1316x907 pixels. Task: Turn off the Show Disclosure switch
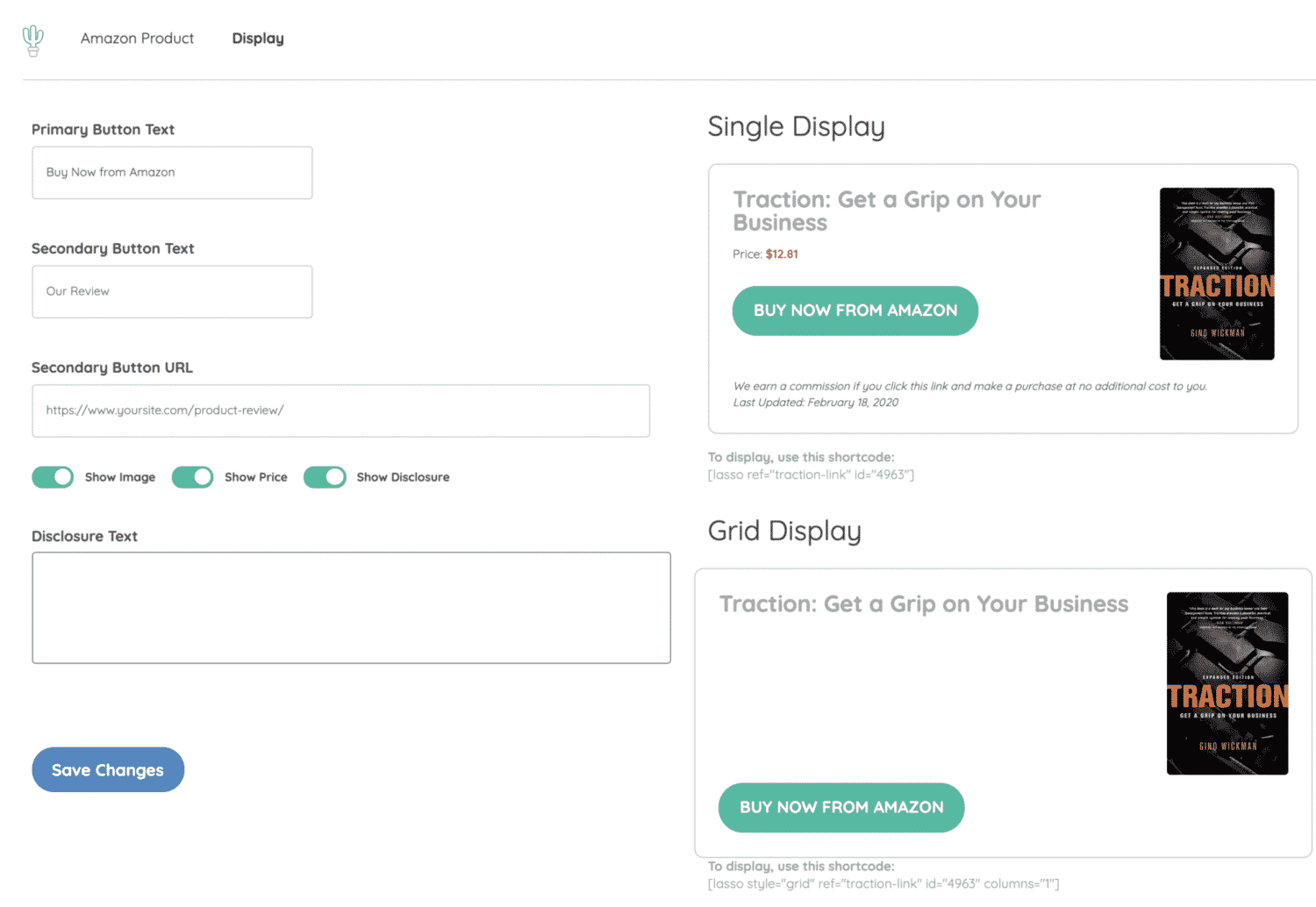(325, 477)
